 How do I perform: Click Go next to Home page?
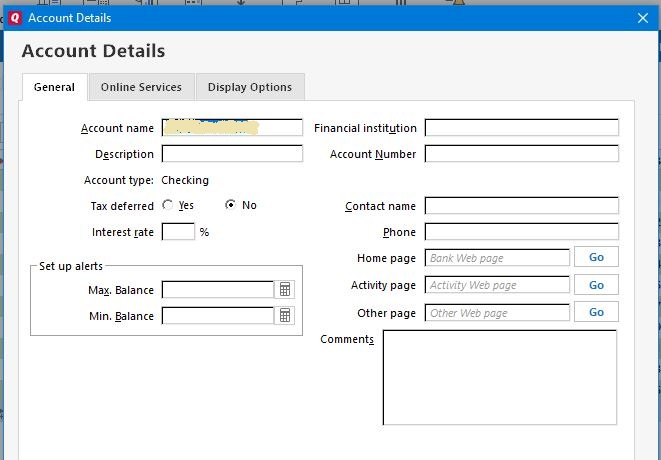click(x=596, y=257)
